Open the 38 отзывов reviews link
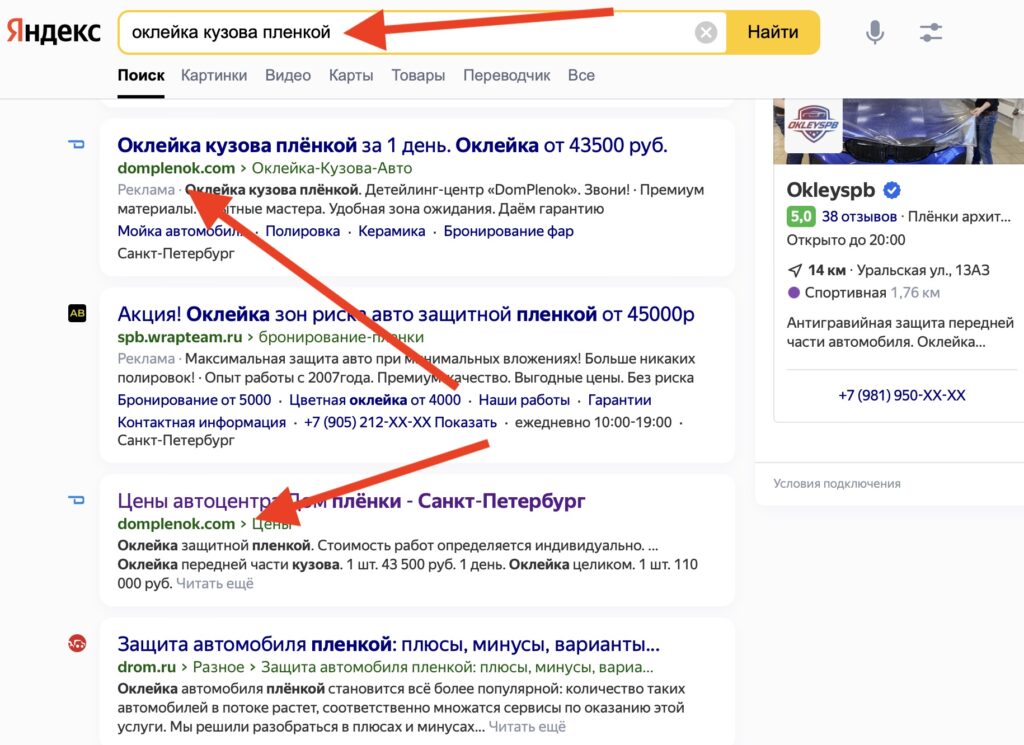 859,216
